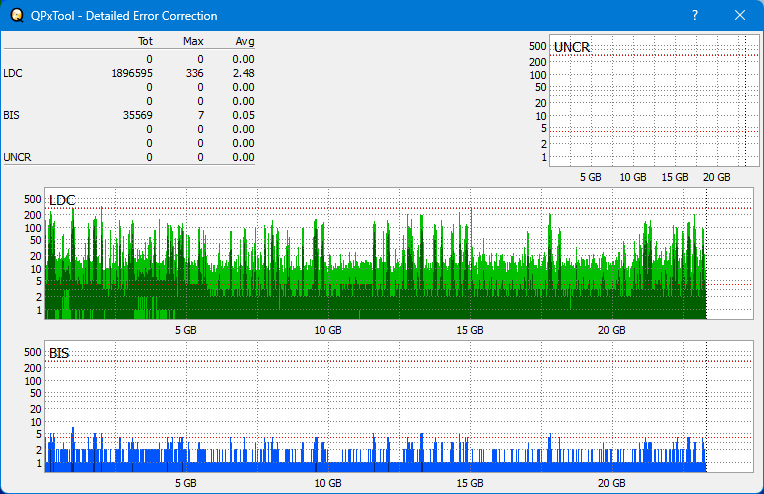This screenshot has width=764, height=494.
Task: Click the BIS row label in the table
Action: click(x=11, y=115)
